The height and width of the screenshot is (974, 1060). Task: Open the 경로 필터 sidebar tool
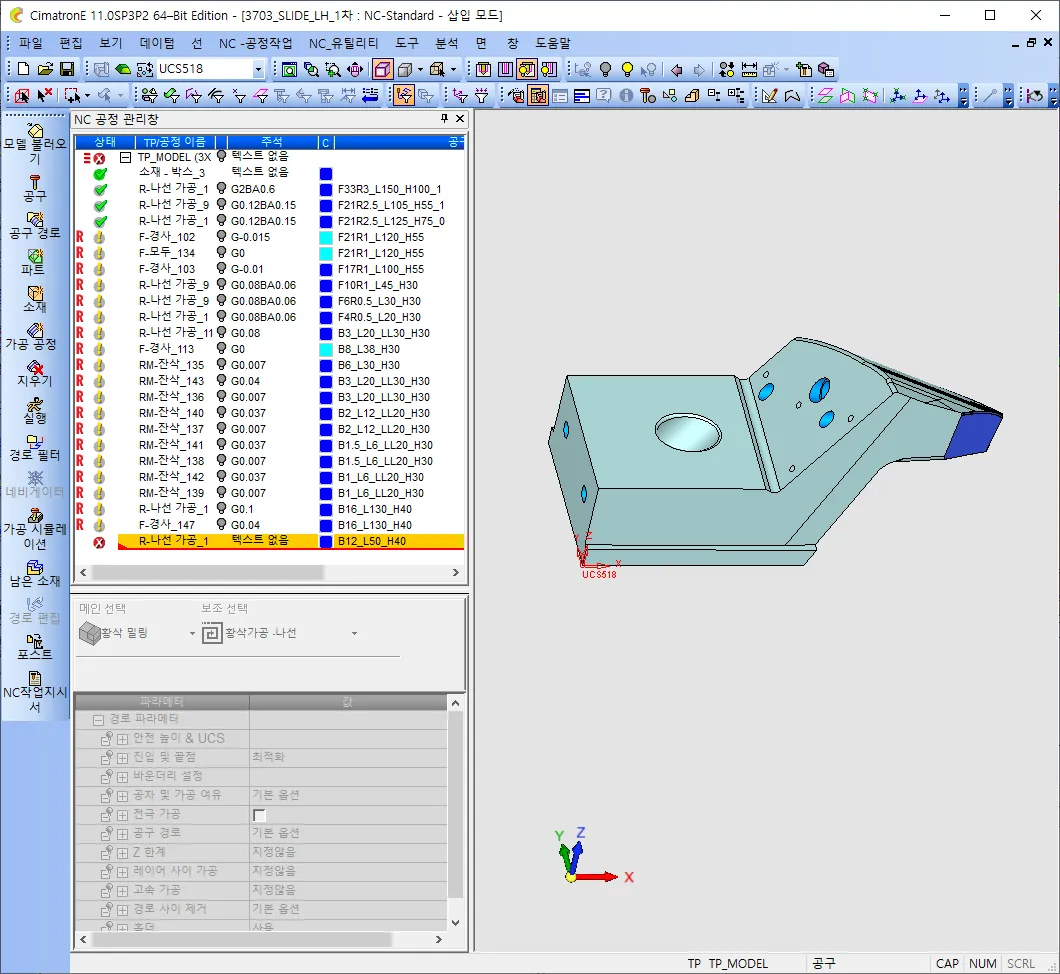pyautogui.click(x=35, y=447)
